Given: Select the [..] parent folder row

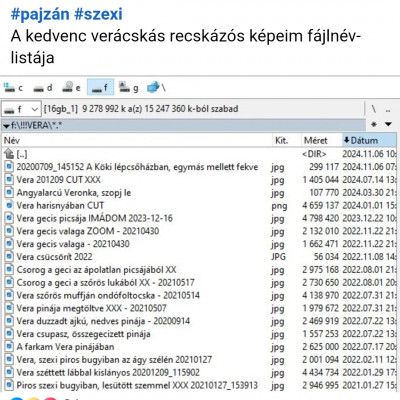Looking at the screenshot, I should 200,154.
